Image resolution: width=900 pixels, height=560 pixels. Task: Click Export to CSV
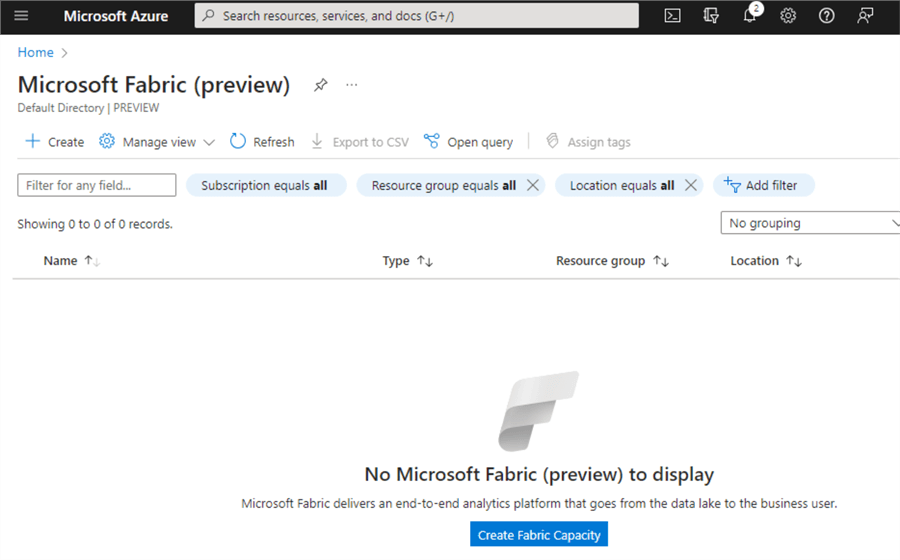pos(359,142)
